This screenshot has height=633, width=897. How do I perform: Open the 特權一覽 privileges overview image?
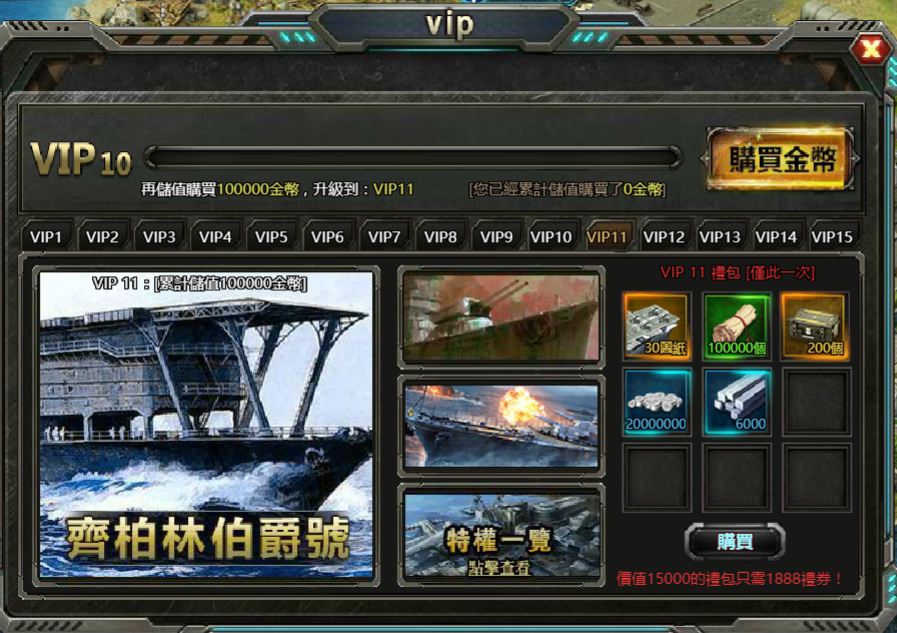(x=501, y=536)
